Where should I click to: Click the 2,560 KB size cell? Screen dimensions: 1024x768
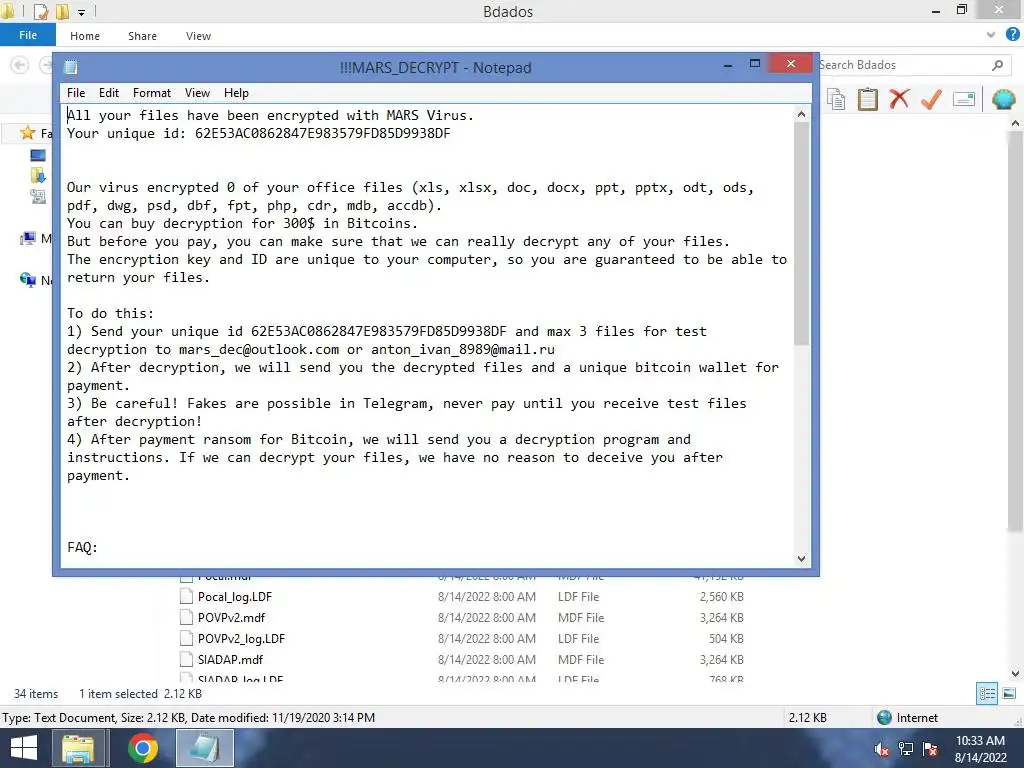pyautogui.click(x=722, y=596)
